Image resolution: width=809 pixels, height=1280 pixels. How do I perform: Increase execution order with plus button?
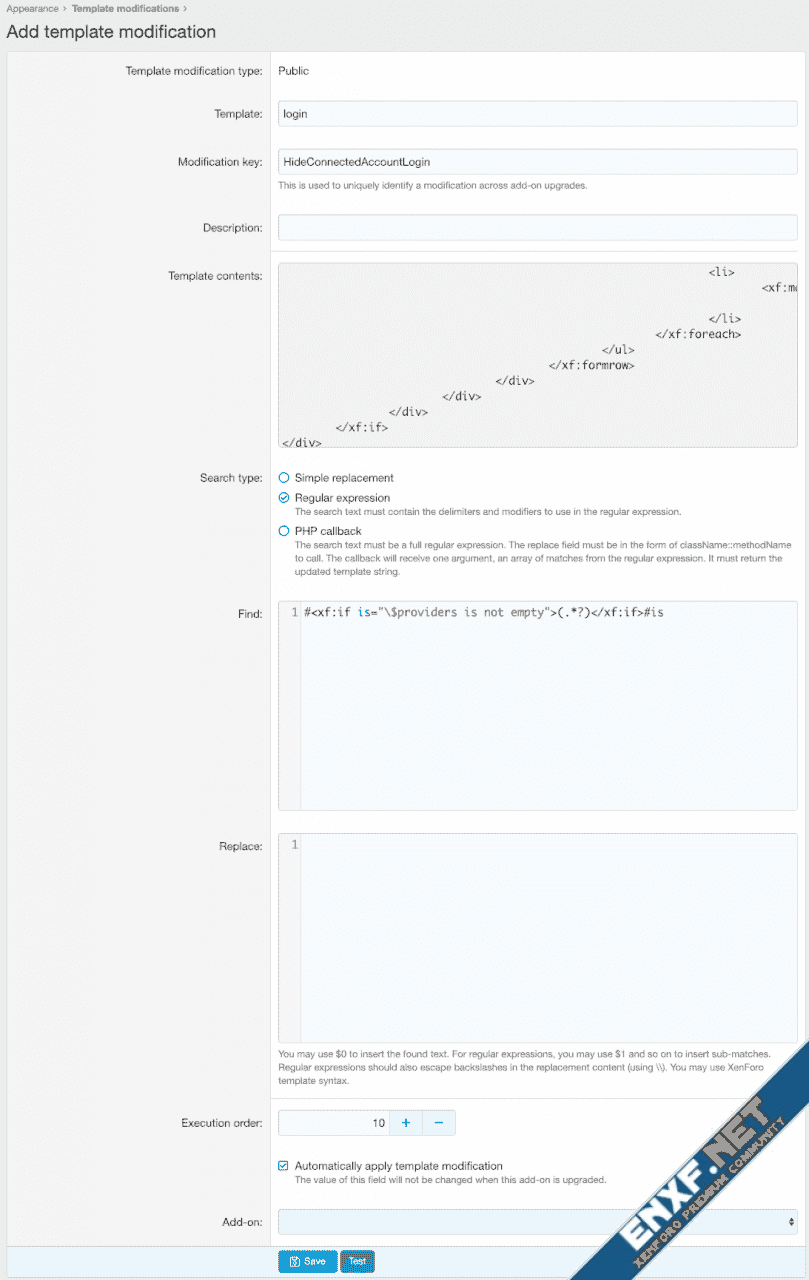tap(405, 1123)
